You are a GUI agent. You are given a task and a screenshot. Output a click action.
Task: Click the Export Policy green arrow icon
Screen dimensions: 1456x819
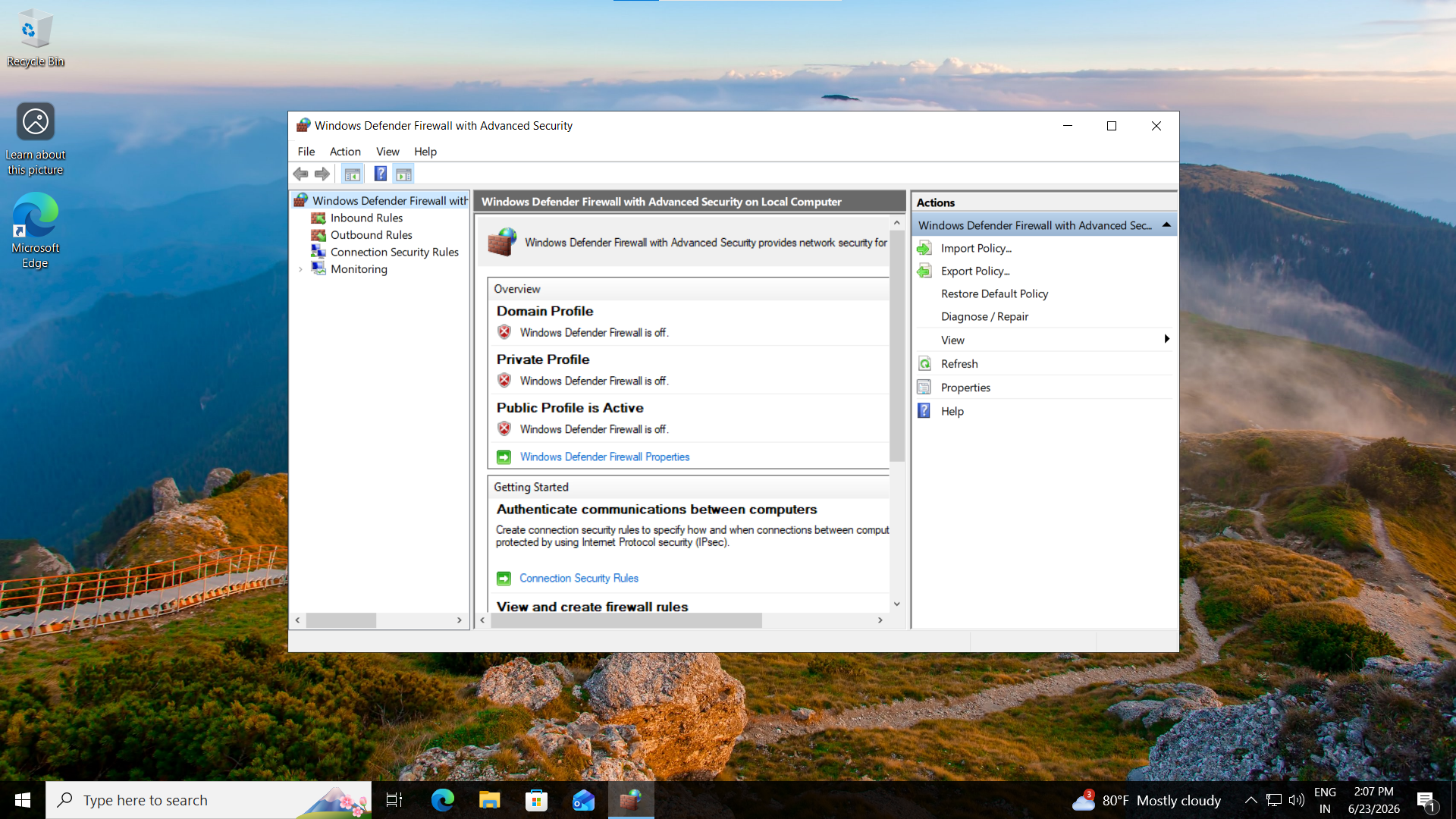click(x=924, y=271)
